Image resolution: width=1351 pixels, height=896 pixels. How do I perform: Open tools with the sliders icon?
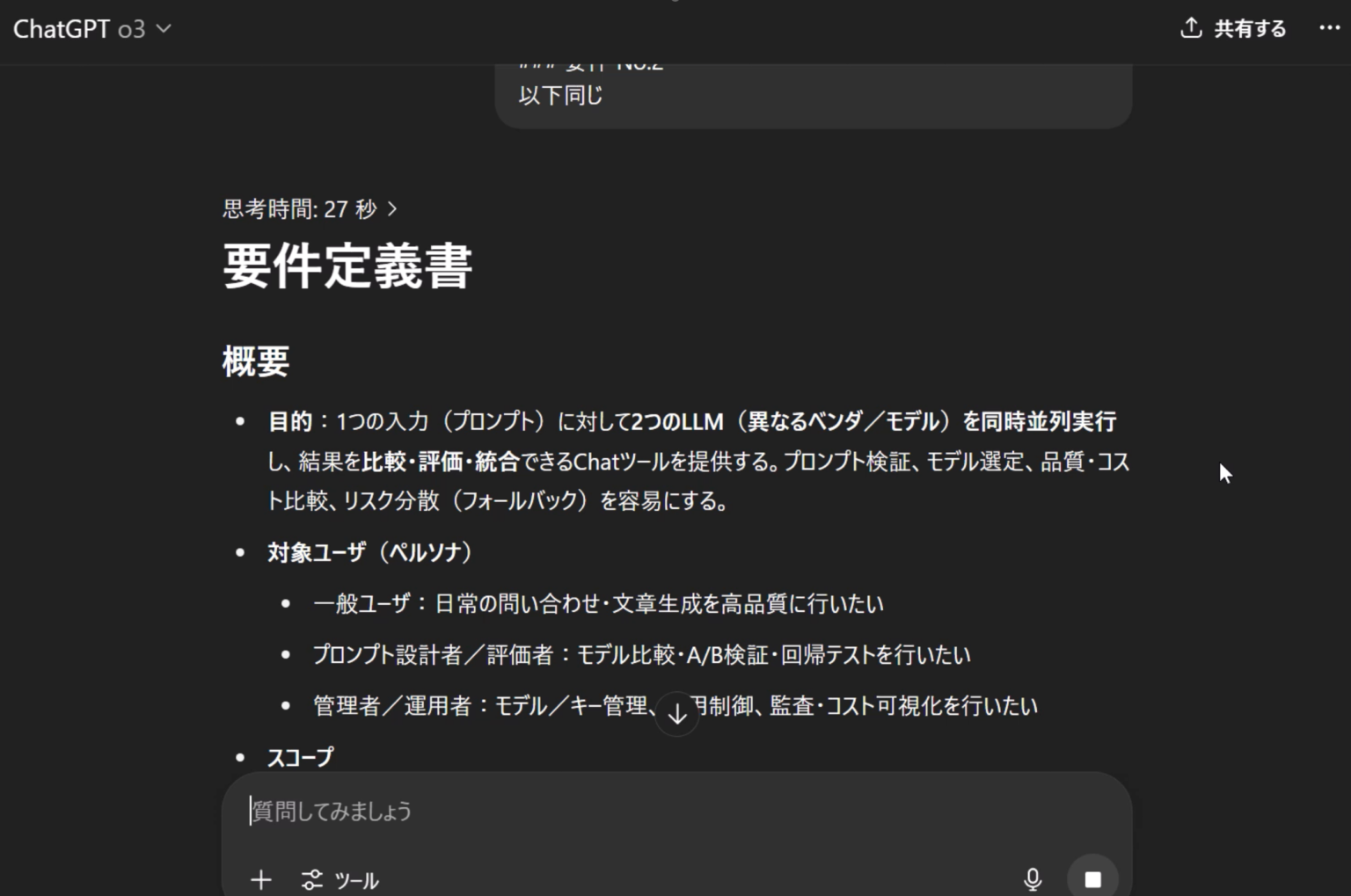click(x=311, y=879)
